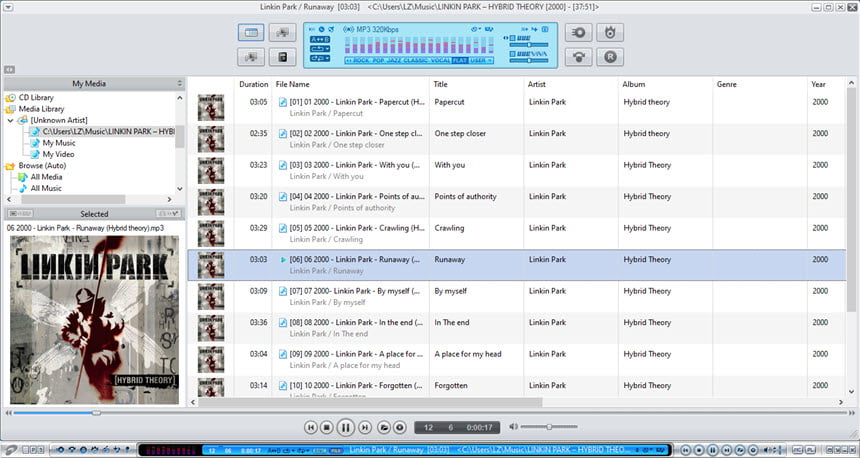This screenshot has height=458, width=860.
Task: Collapse the [Unknown Artist] tree node
Action: coord(10,120)
